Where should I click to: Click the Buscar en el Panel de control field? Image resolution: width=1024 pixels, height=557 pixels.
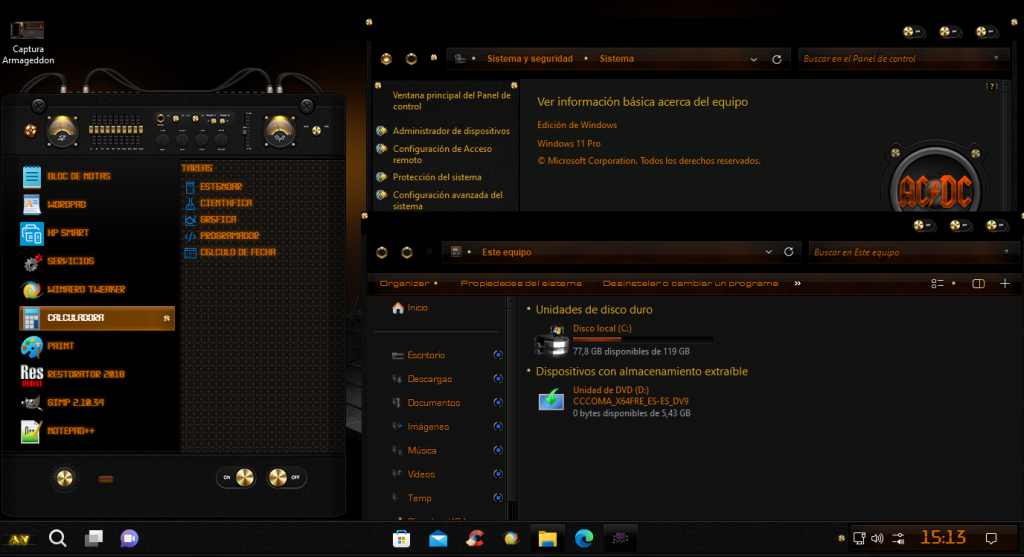[901, 59]
